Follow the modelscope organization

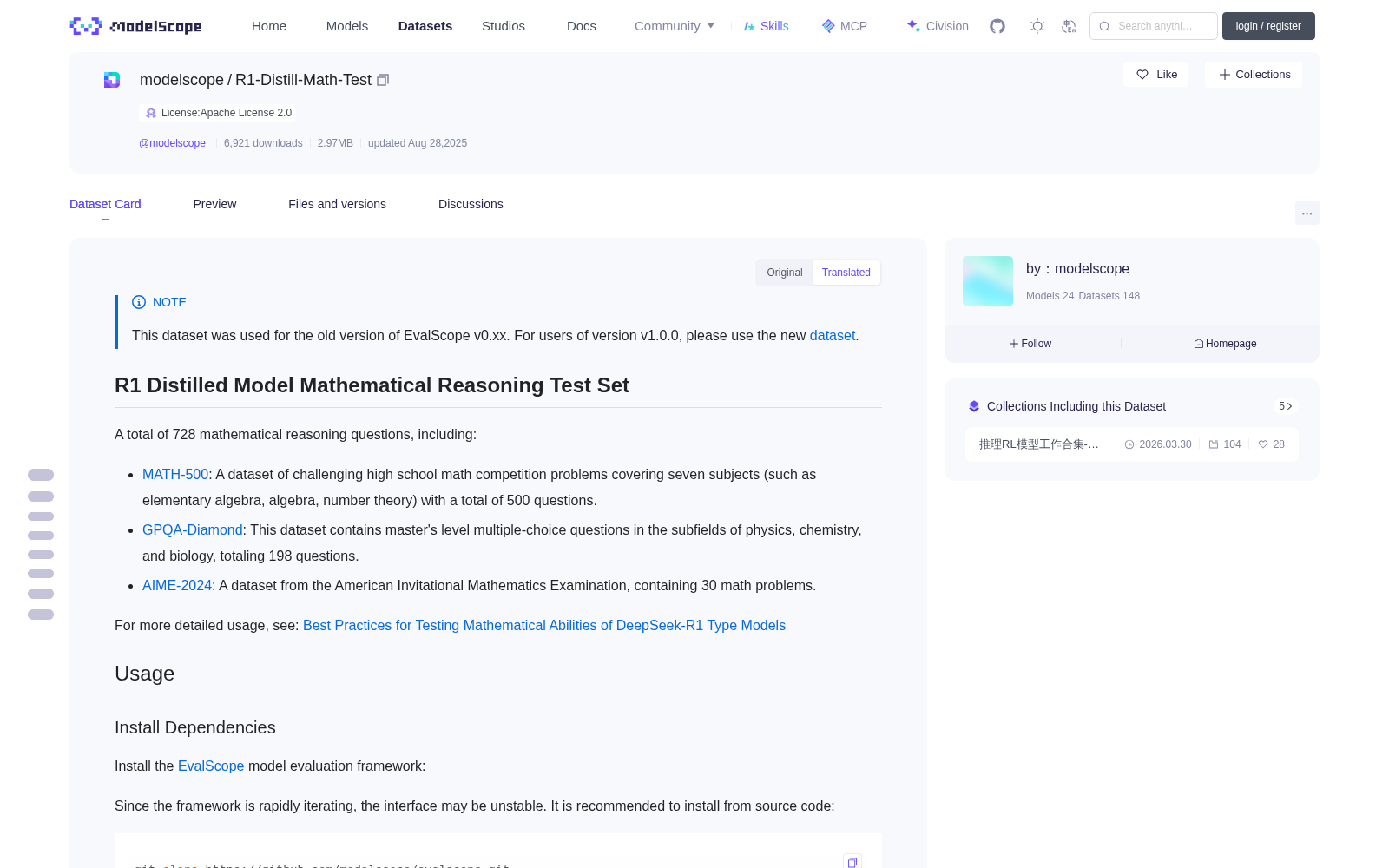tap(1030, 344)
